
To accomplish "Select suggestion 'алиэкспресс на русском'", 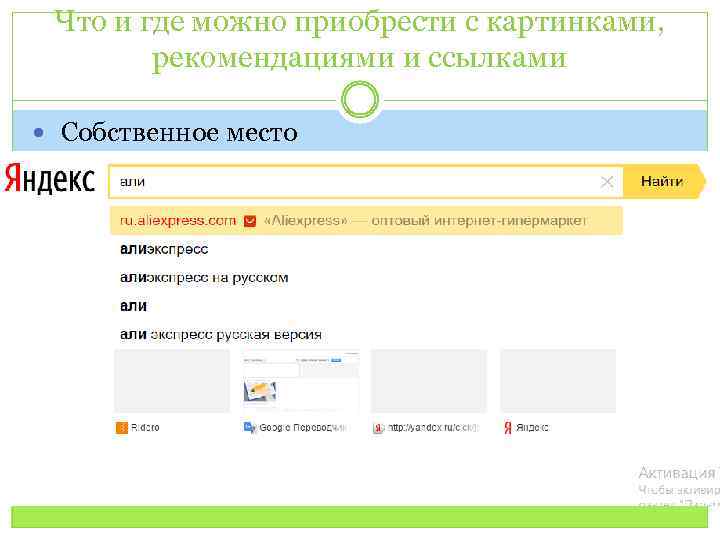I will [x=204, y=278].
